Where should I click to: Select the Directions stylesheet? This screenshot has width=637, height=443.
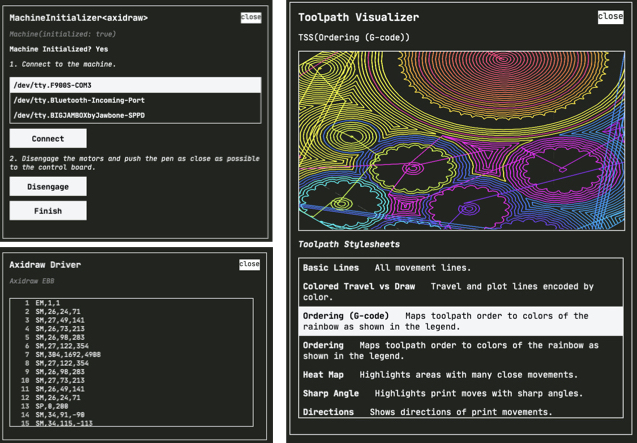(x=461, y=411)
